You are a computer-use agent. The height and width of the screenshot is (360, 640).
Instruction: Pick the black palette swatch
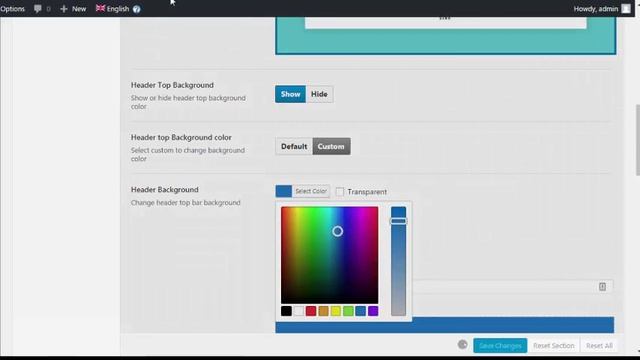pyautogui.click(x=286, y=311)
